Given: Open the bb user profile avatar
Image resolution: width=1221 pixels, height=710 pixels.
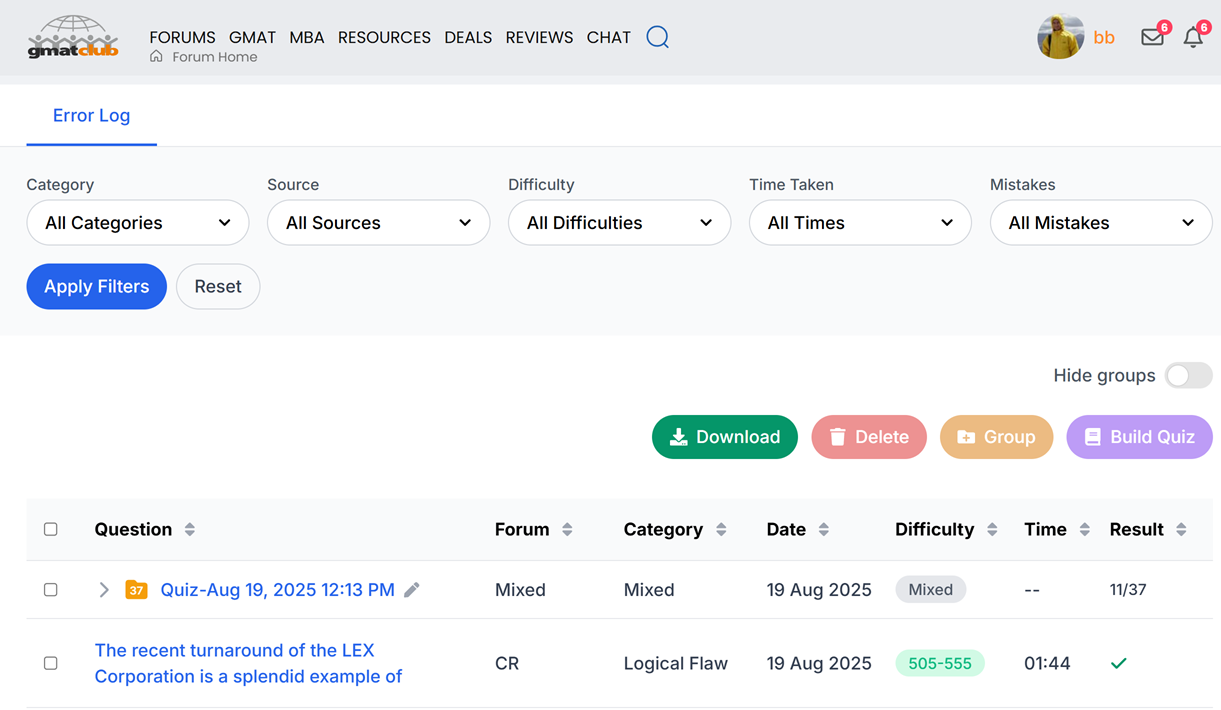Looking at the screenshot, I should [x=1060, y=37].
